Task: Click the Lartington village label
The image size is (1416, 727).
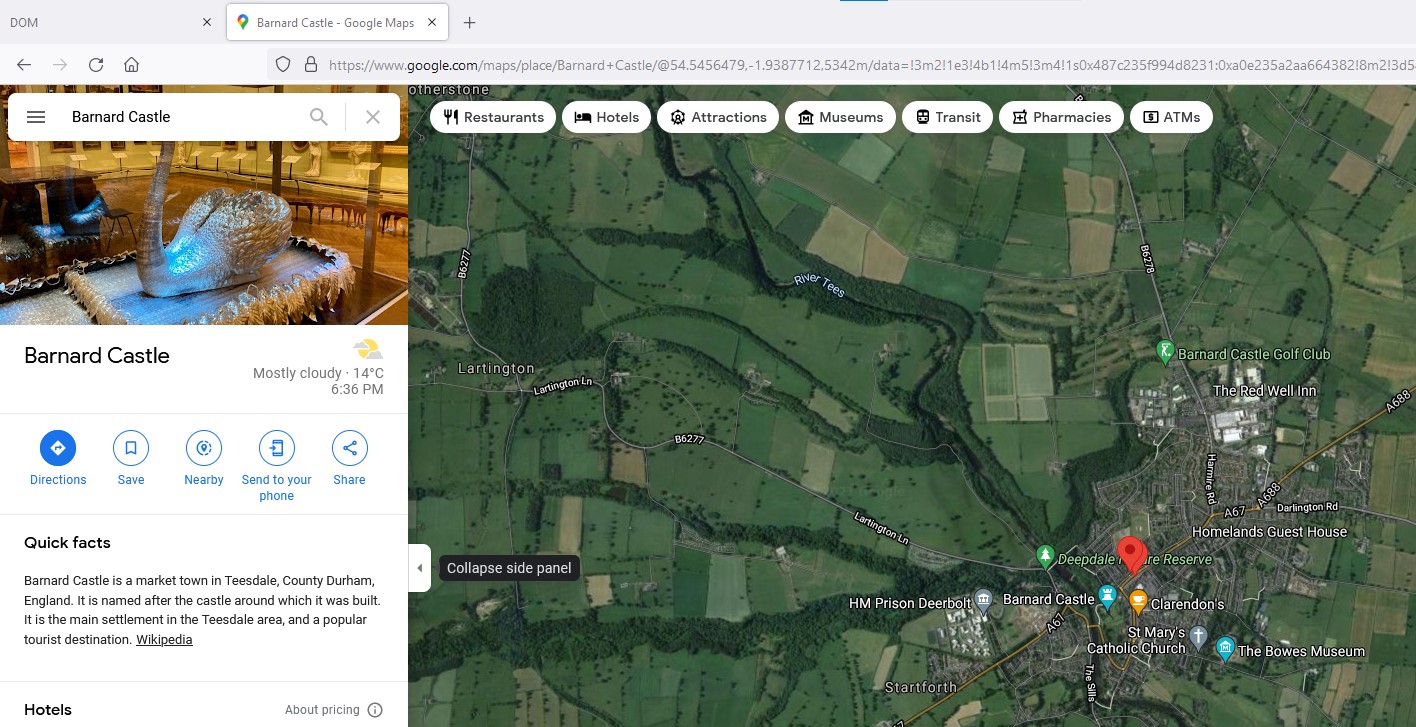Action: coord(496,368)
